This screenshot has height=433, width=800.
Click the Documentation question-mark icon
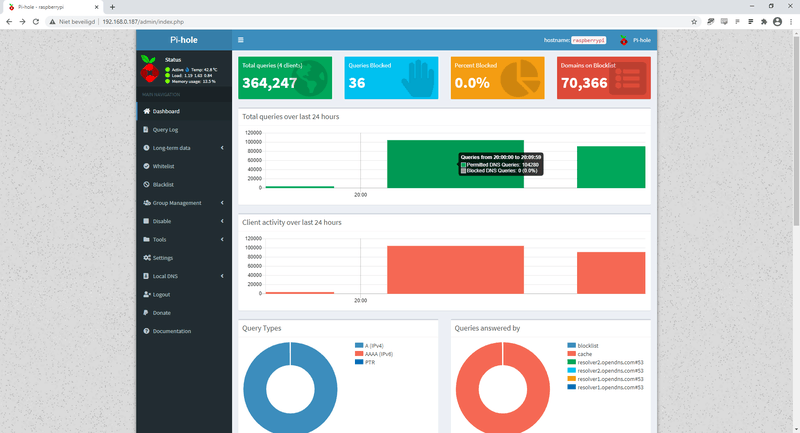pyautogui.click(x=146, y=332)
